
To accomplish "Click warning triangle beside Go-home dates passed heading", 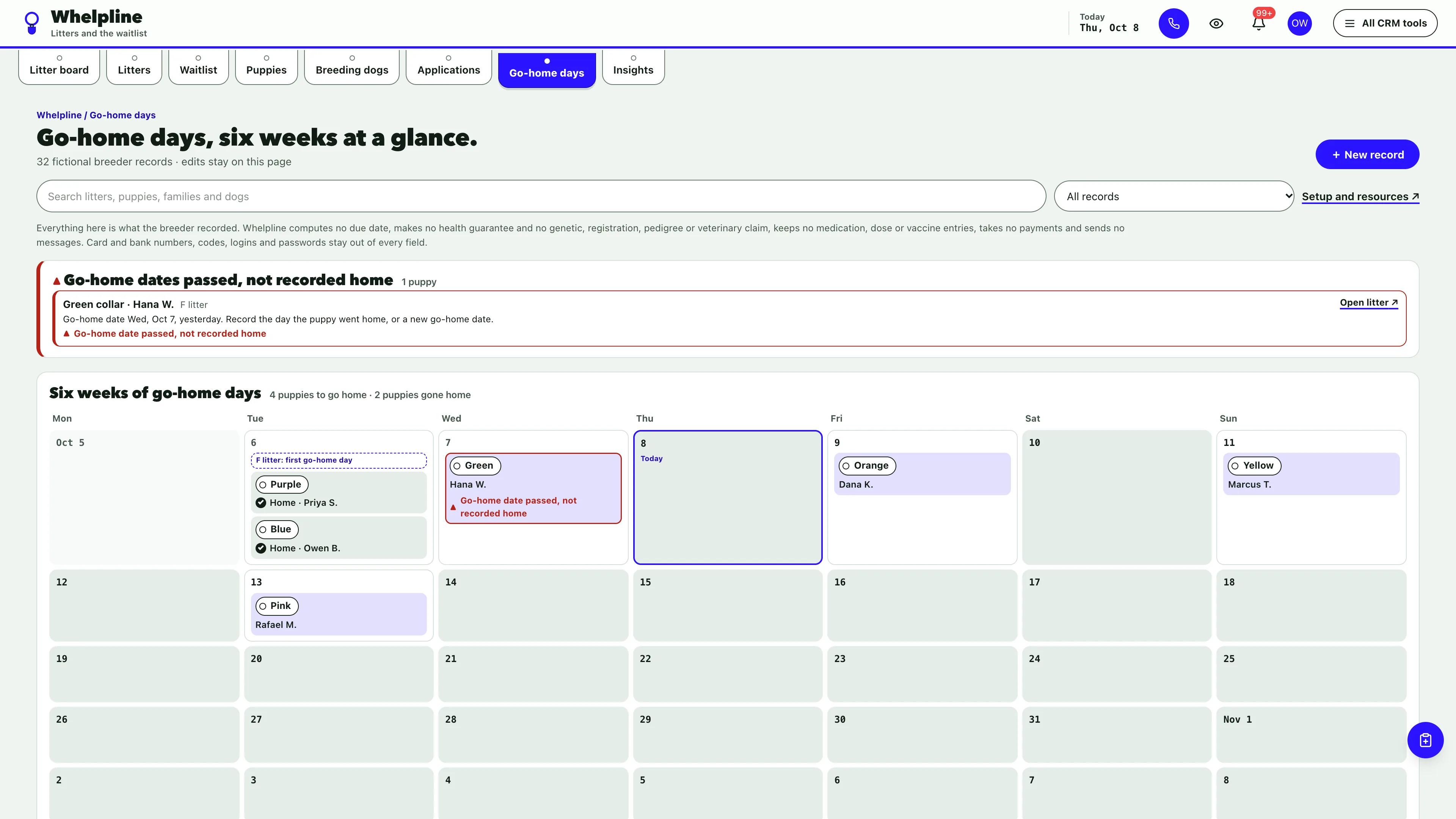I will (x=56, y=280).
